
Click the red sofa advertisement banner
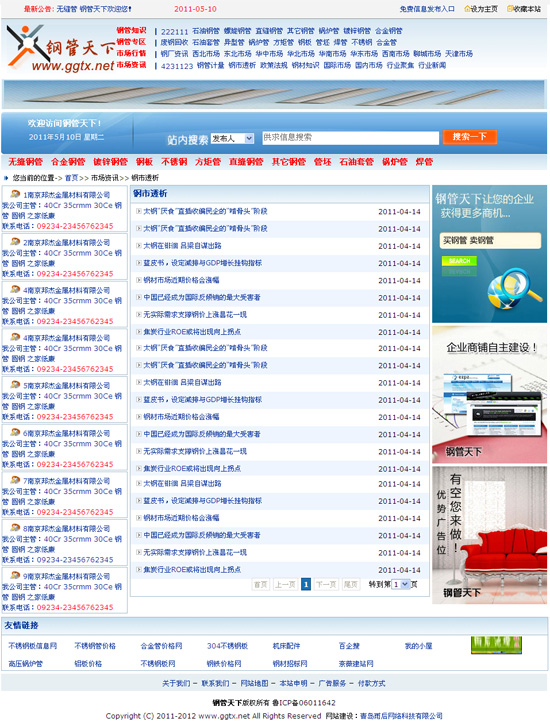(489, 535)
